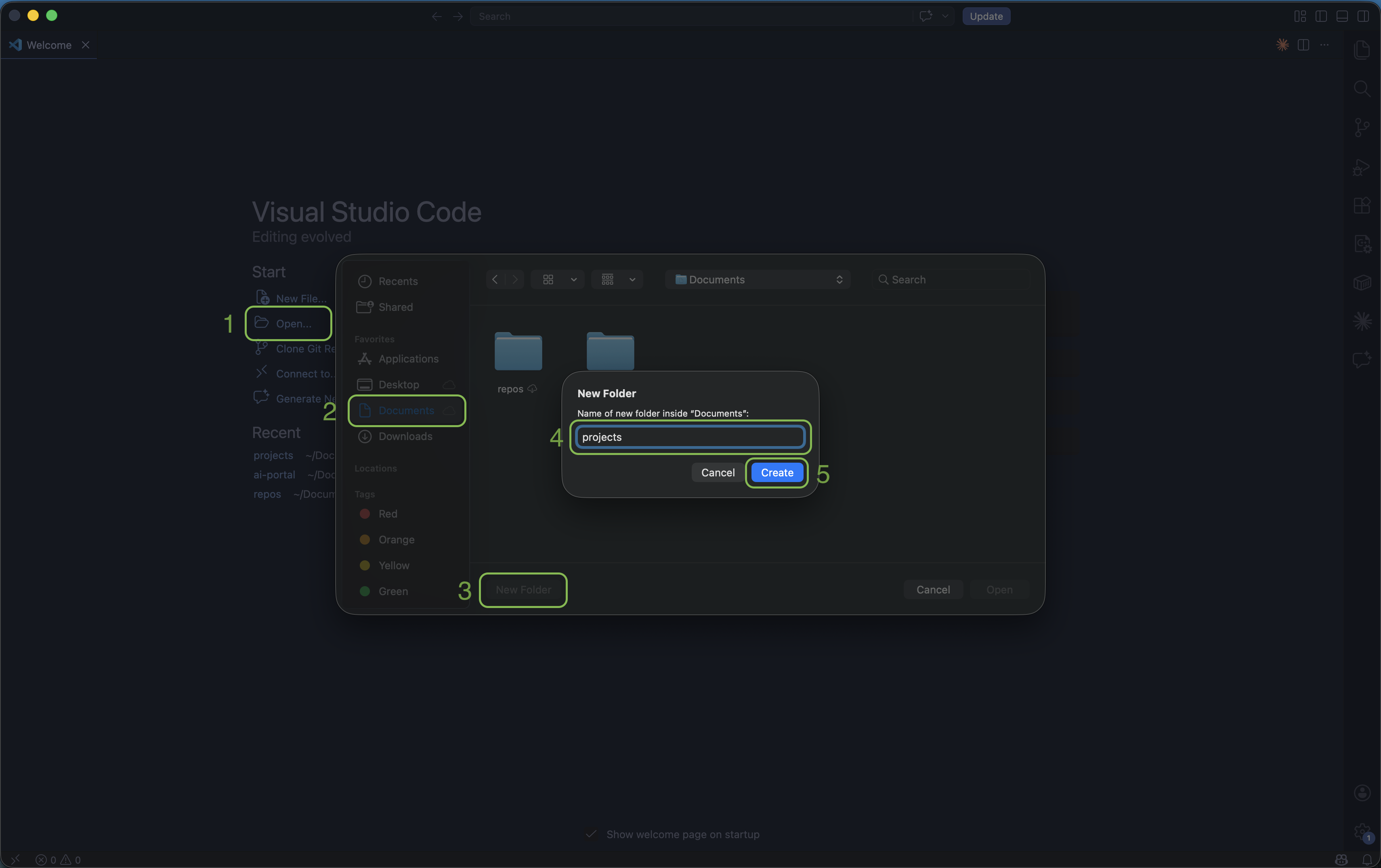Expand the title bar chat dropdown chevron
The width and height of the screenshot is (1381, 868).
tap(945, 16)
